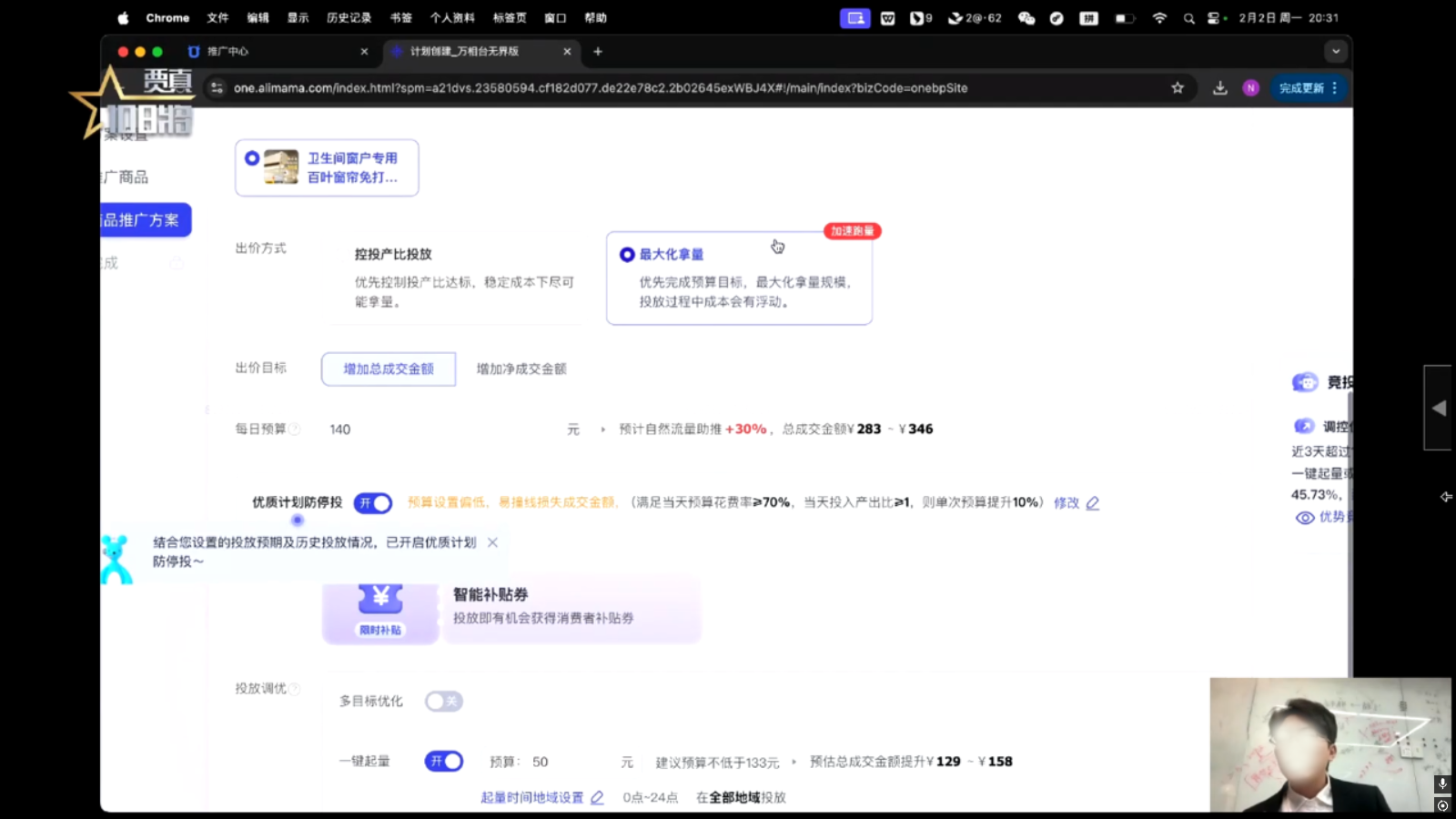Disable the 一键起量 switch
1456x819 pixels.
pyautogui.click(x=444, y=762)
